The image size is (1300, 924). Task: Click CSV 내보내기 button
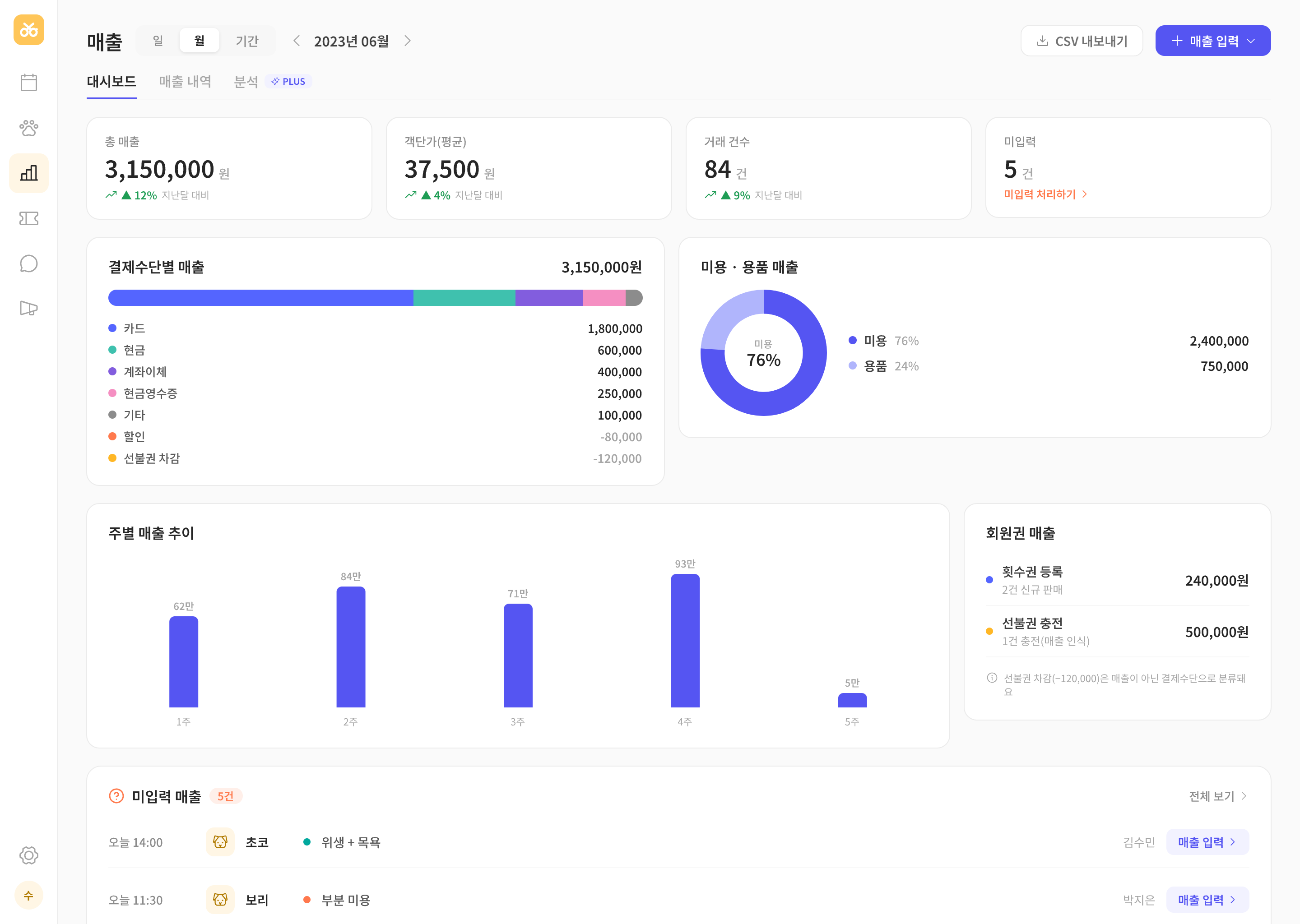pos(1082,41)
